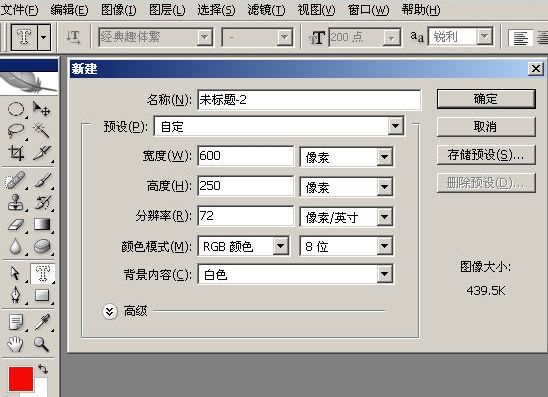Open the 编辑 Edit menu
The height and width of the screenshot is (397, 548).
pos(69,9)
